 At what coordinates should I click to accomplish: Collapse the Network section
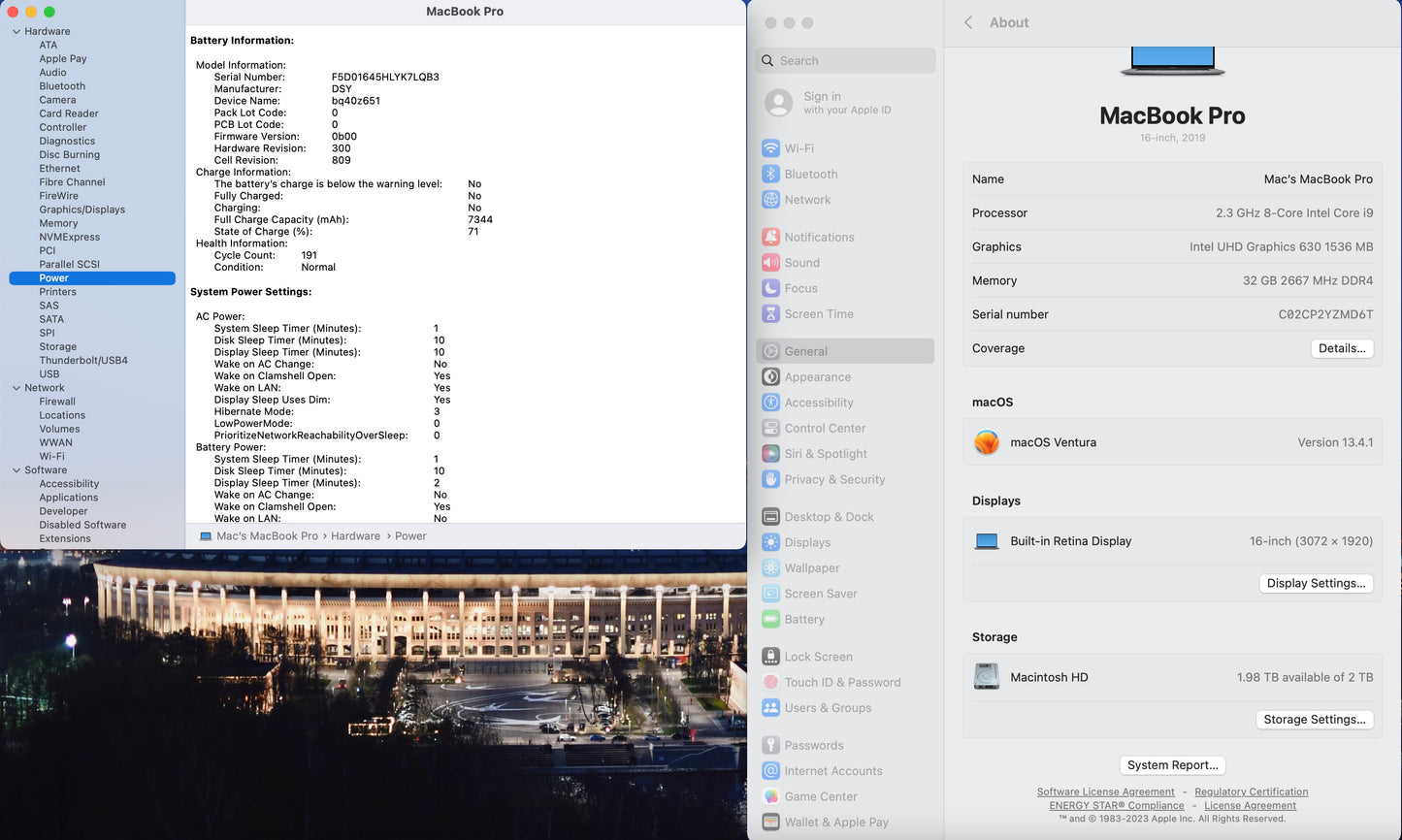coord(16,387)
